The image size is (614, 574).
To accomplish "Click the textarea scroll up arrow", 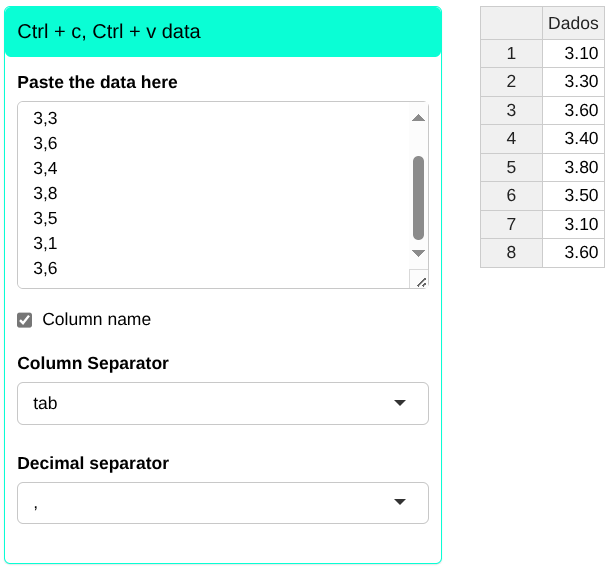I will (418, 118).
